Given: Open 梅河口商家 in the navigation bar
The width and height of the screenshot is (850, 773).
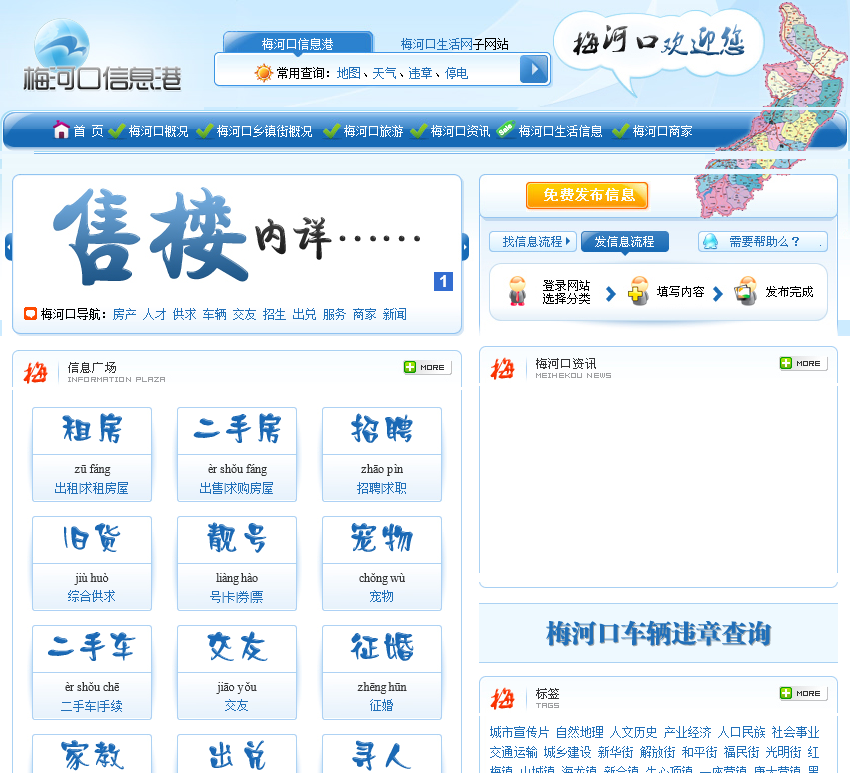Looking at the screenshot, I should pyautogui.click(x=662, y=131).
